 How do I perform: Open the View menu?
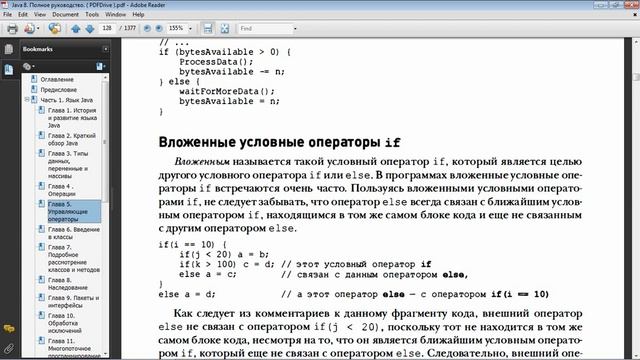point(40,14)
